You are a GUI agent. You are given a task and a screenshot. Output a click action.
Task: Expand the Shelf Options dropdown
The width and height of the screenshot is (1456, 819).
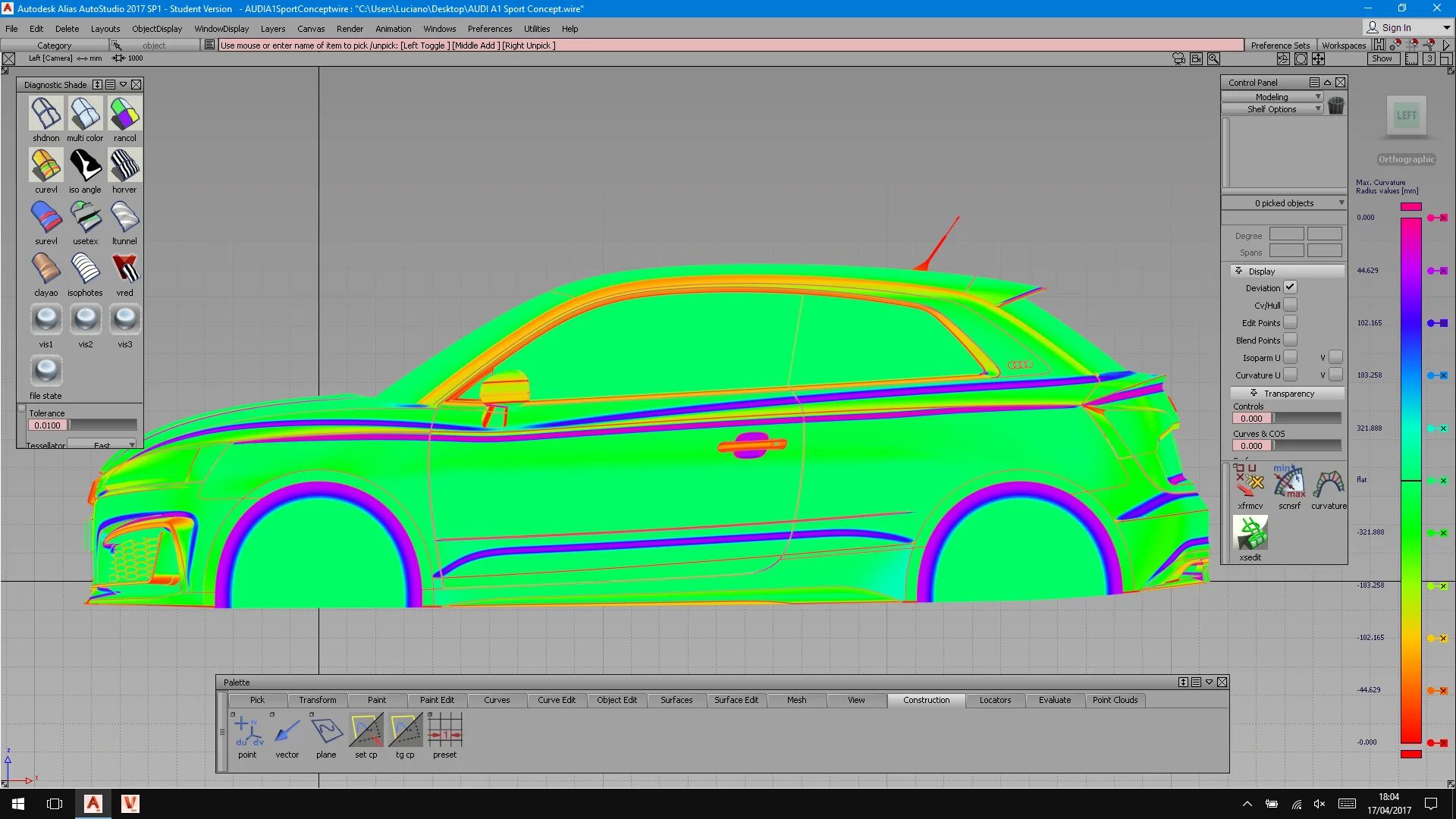(1272, 108)
